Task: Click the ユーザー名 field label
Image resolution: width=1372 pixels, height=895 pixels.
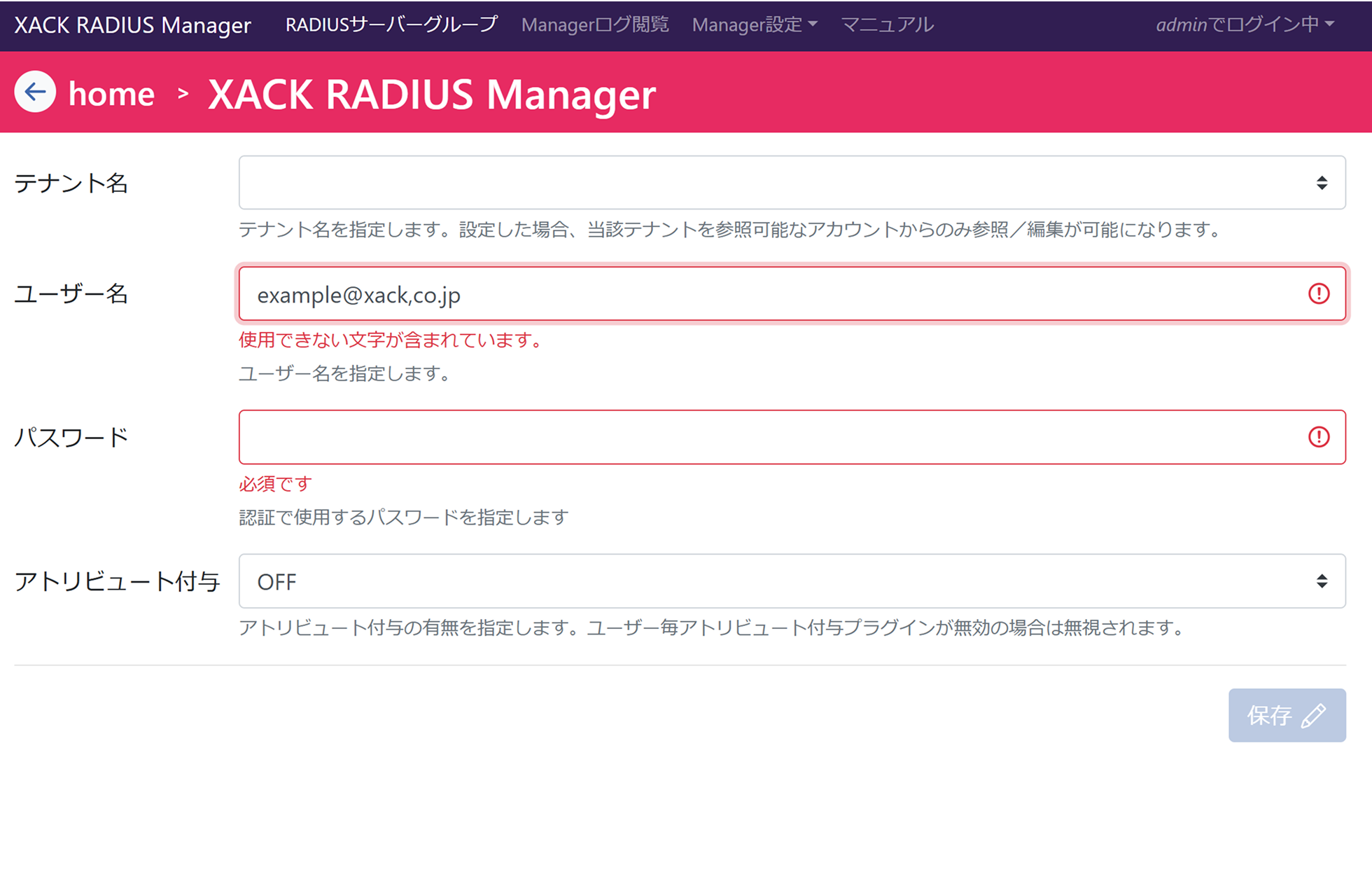Action: point(71,293)
